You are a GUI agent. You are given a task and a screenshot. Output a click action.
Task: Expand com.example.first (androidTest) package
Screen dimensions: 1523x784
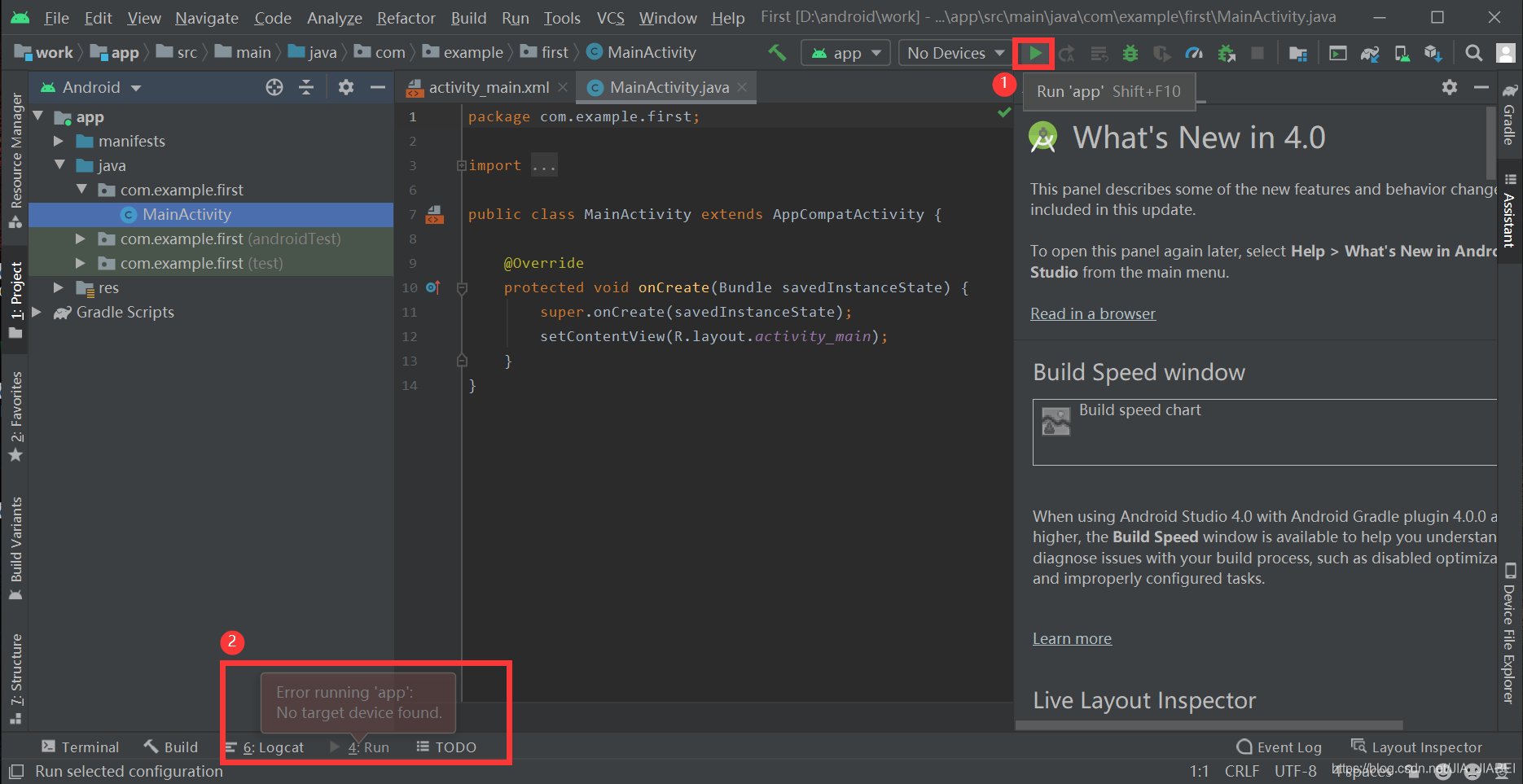(x=81, y=239)
